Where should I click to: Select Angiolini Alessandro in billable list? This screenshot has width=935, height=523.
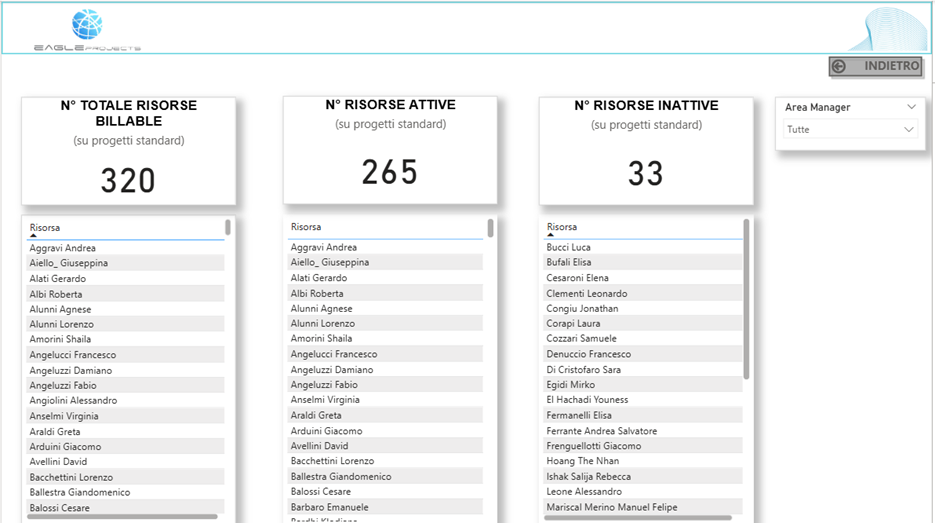tap(73, 401)
